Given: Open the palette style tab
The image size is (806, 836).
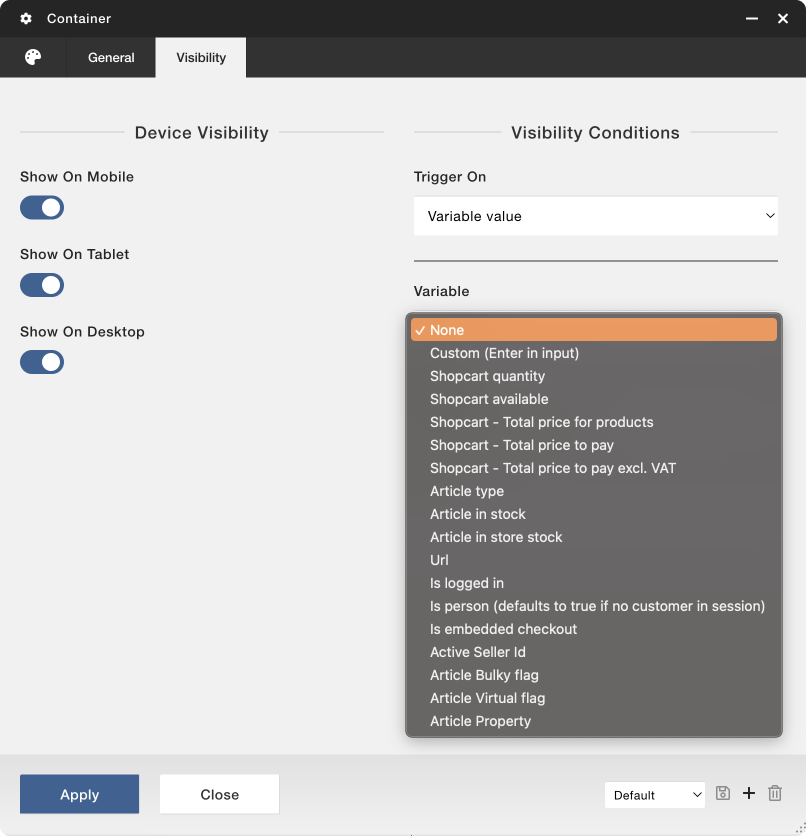Looking at the screenshot, I should pyautogui.click(x=33, y=57).
